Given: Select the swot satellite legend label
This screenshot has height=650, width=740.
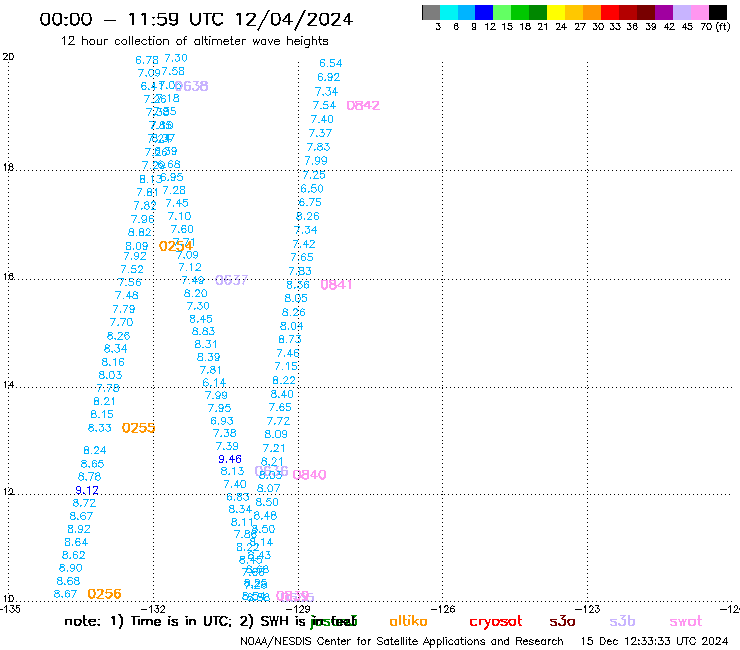Looking at the screenshot, I should [x=686, y=622].
